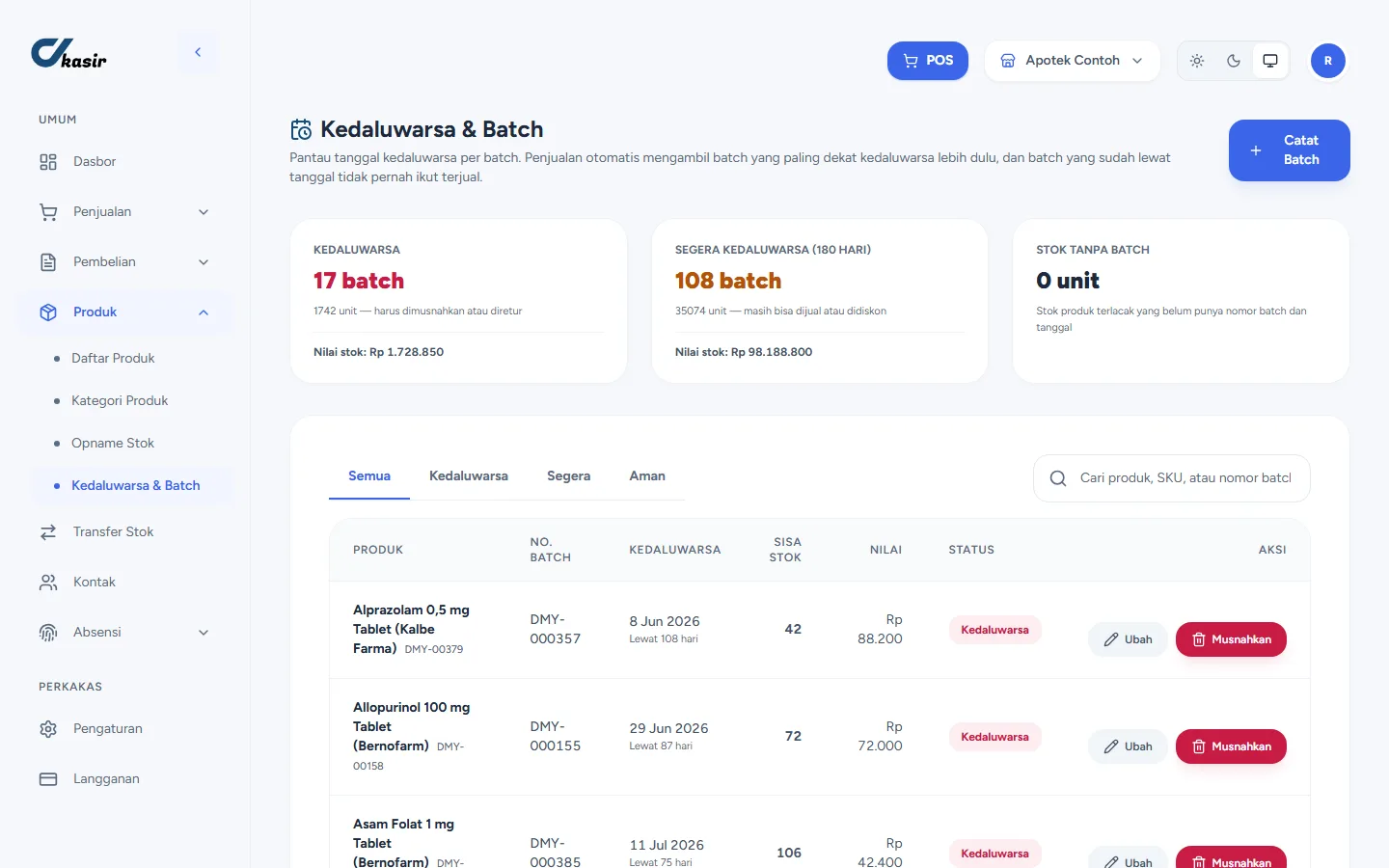Switch to the Segera tab
1389x868 pixels.
click(x=569, y=476)
